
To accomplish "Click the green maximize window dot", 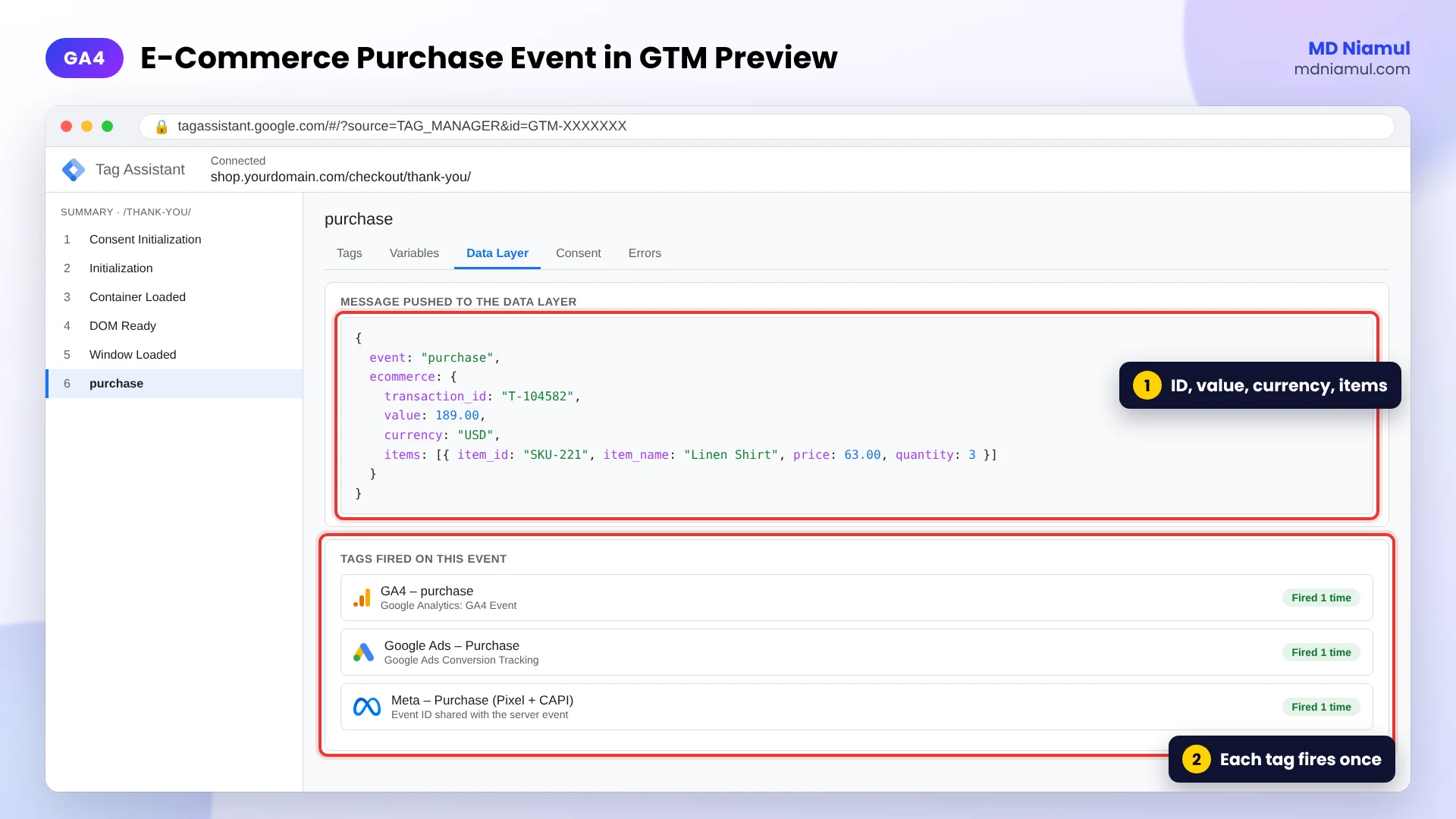I will pos(108,127).
